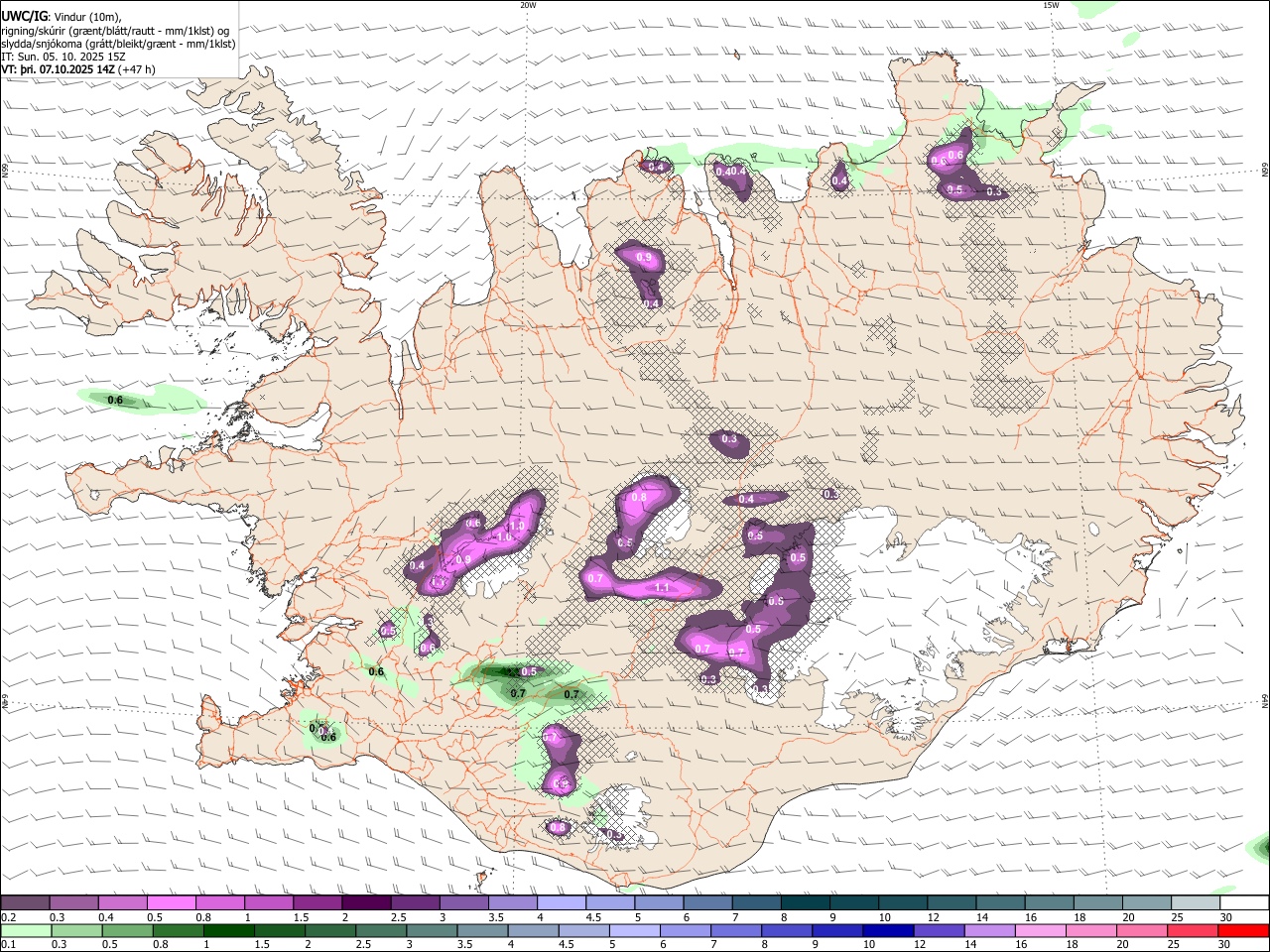Select top legend swatch starting at 25
Viewport: 1270px width, 952px height.
tap(1197, 903)
